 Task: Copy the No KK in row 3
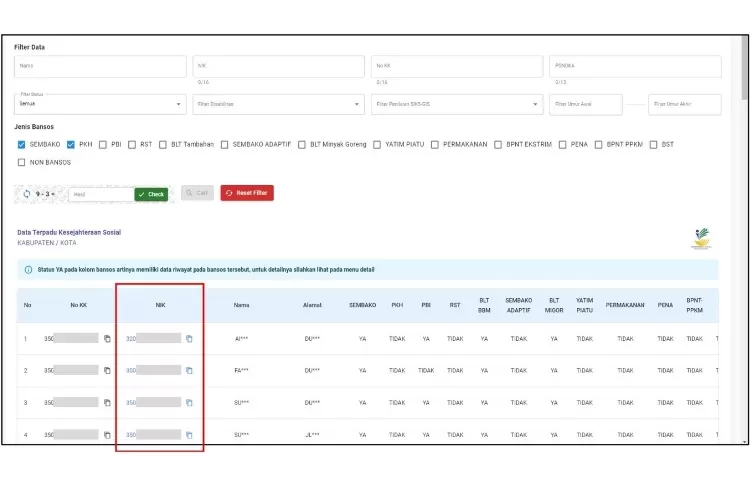107,403
